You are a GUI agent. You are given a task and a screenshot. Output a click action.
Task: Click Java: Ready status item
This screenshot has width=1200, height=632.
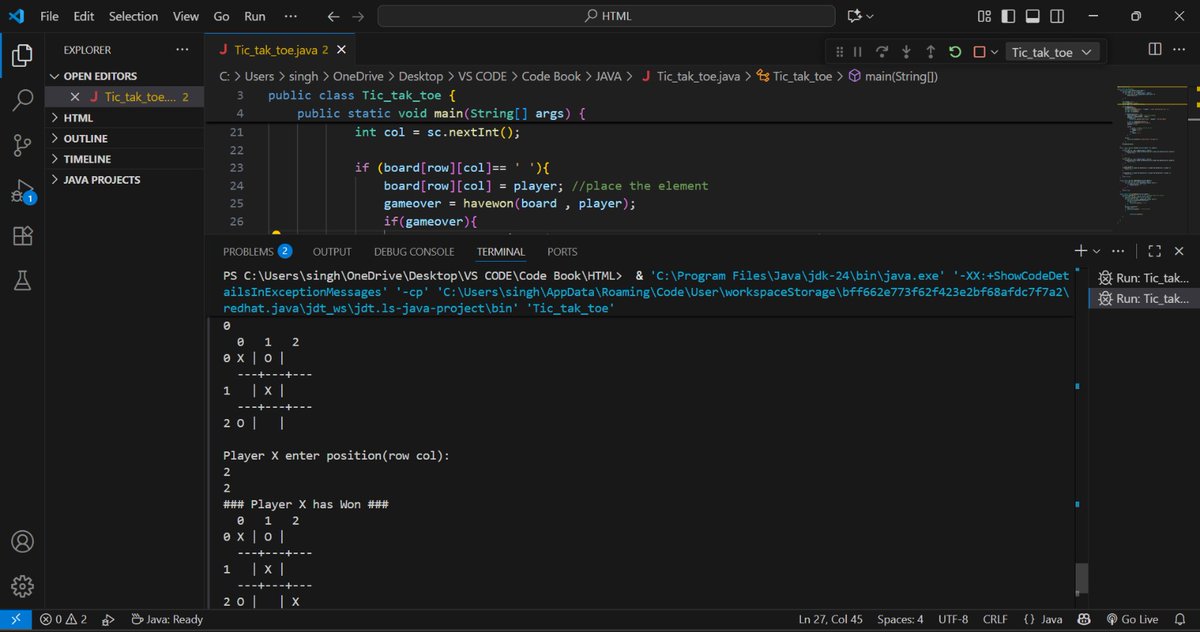tap(166, 620)
